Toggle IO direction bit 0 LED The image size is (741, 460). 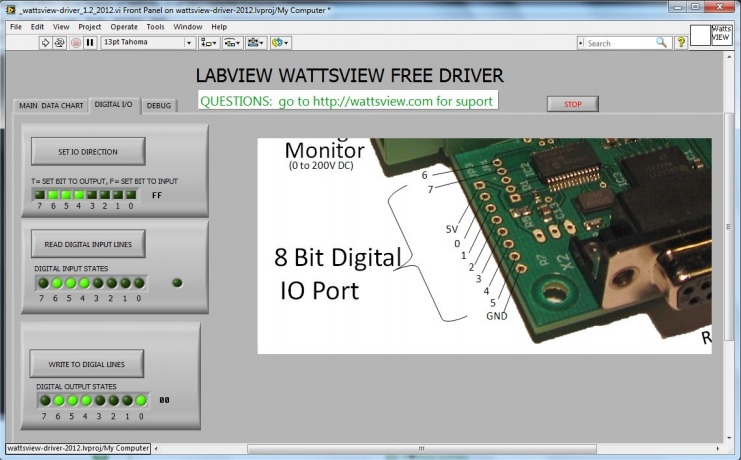coord(131,194)
